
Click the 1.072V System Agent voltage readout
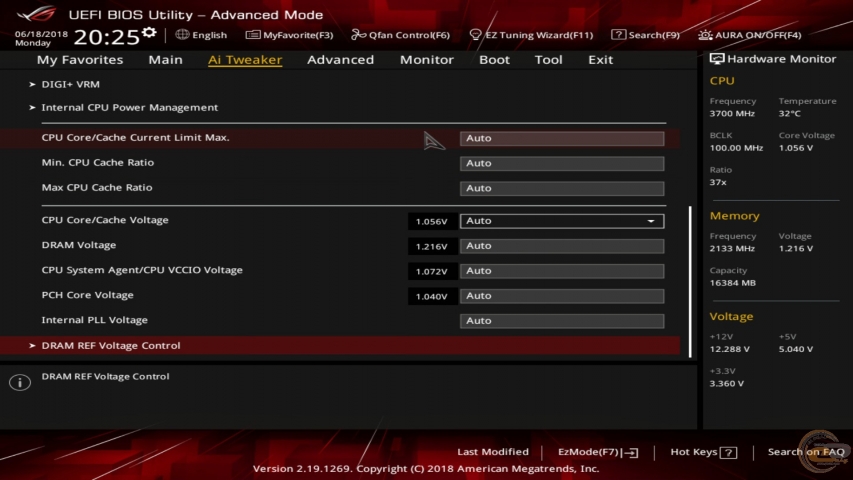[x=431, y=272]
